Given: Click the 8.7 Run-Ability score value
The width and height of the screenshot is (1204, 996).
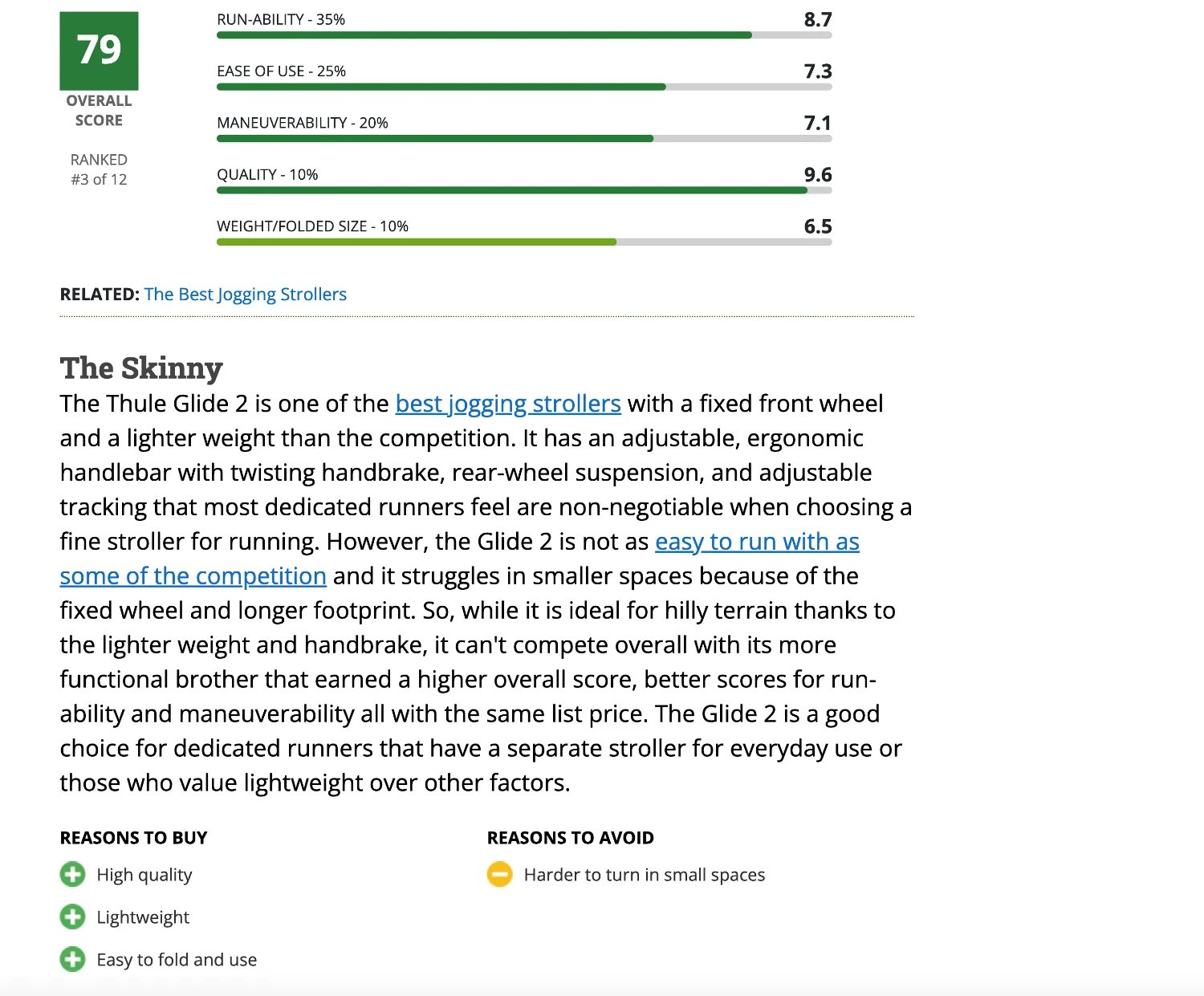Looking at the screenshot, I should click(x=817, y=19).
